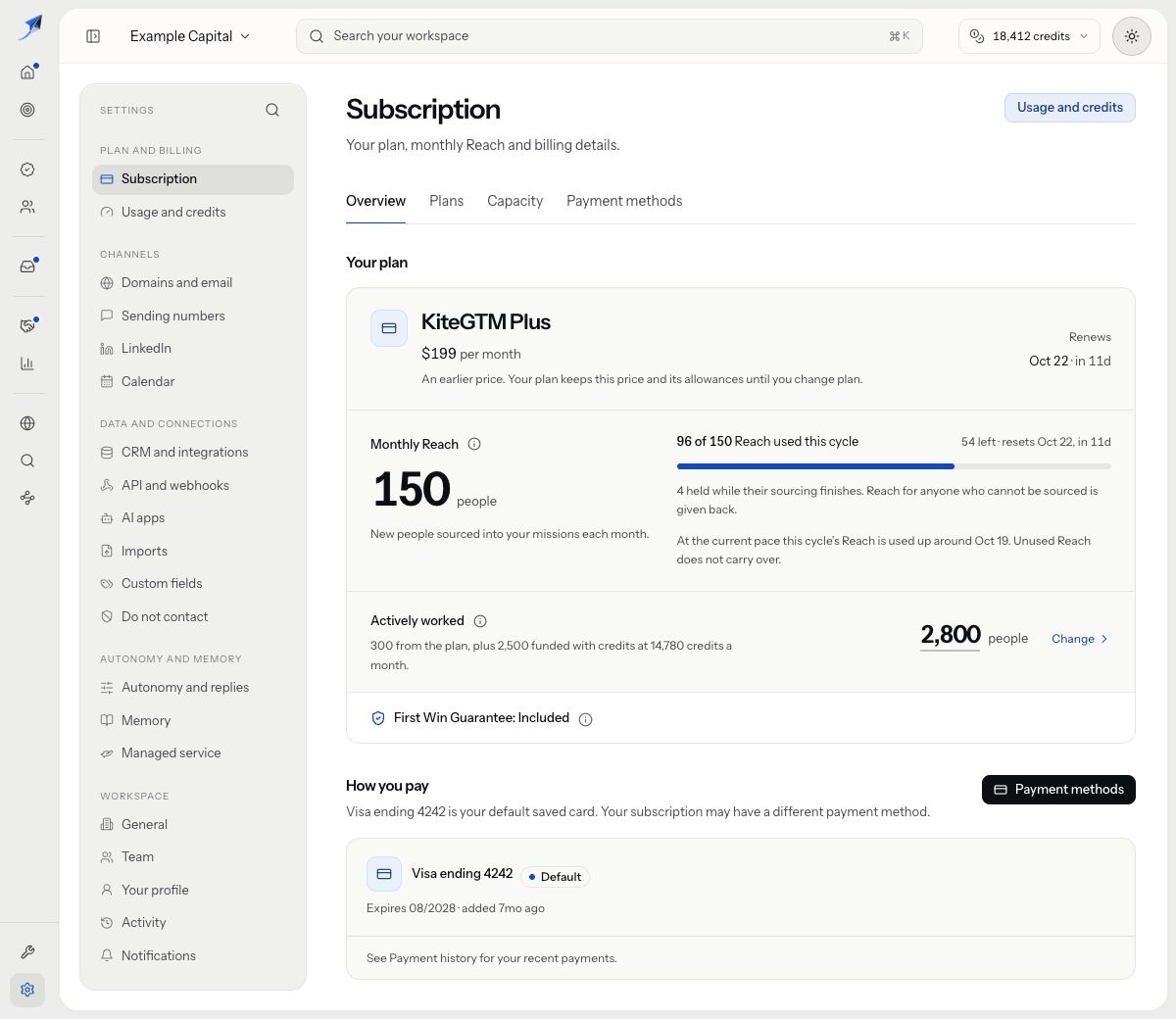
Task: Click 'Oct 22 · in 11d' renewal date
Action: pos(1070,361)
